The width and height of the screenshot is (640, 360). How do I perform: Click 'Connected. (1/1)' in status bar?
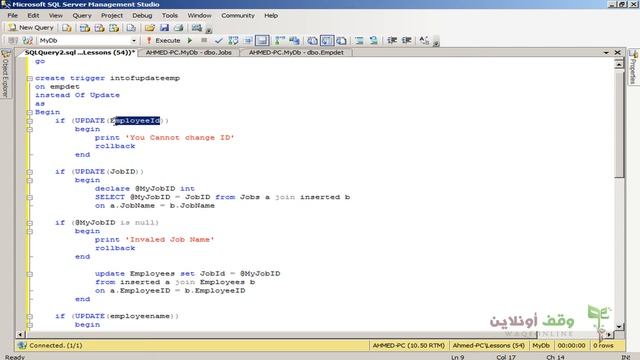tap(56, 345)
